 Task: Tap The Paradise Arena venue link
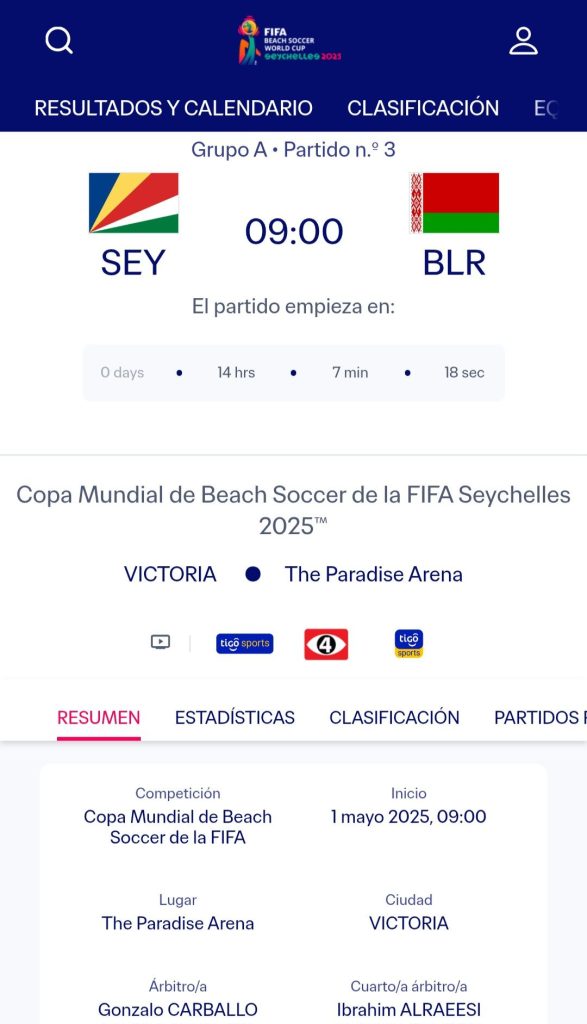[x=373, y=574]
